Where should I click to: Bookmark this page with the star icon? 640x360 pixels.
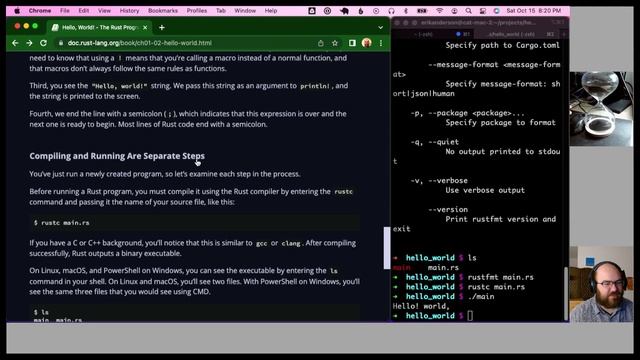click(x=335, y=43)
